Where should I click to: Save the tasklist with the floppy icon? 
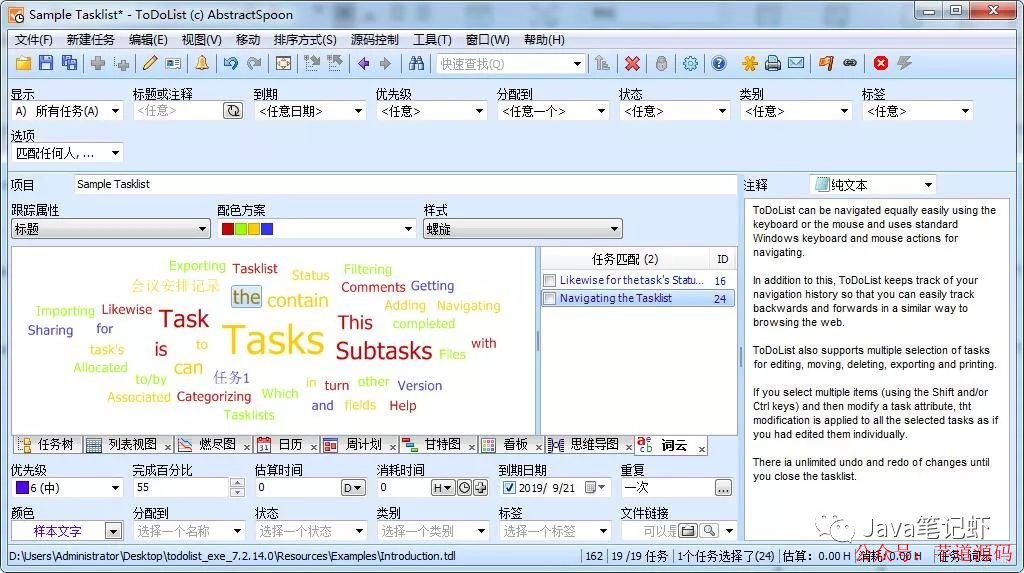click(46, 63)
